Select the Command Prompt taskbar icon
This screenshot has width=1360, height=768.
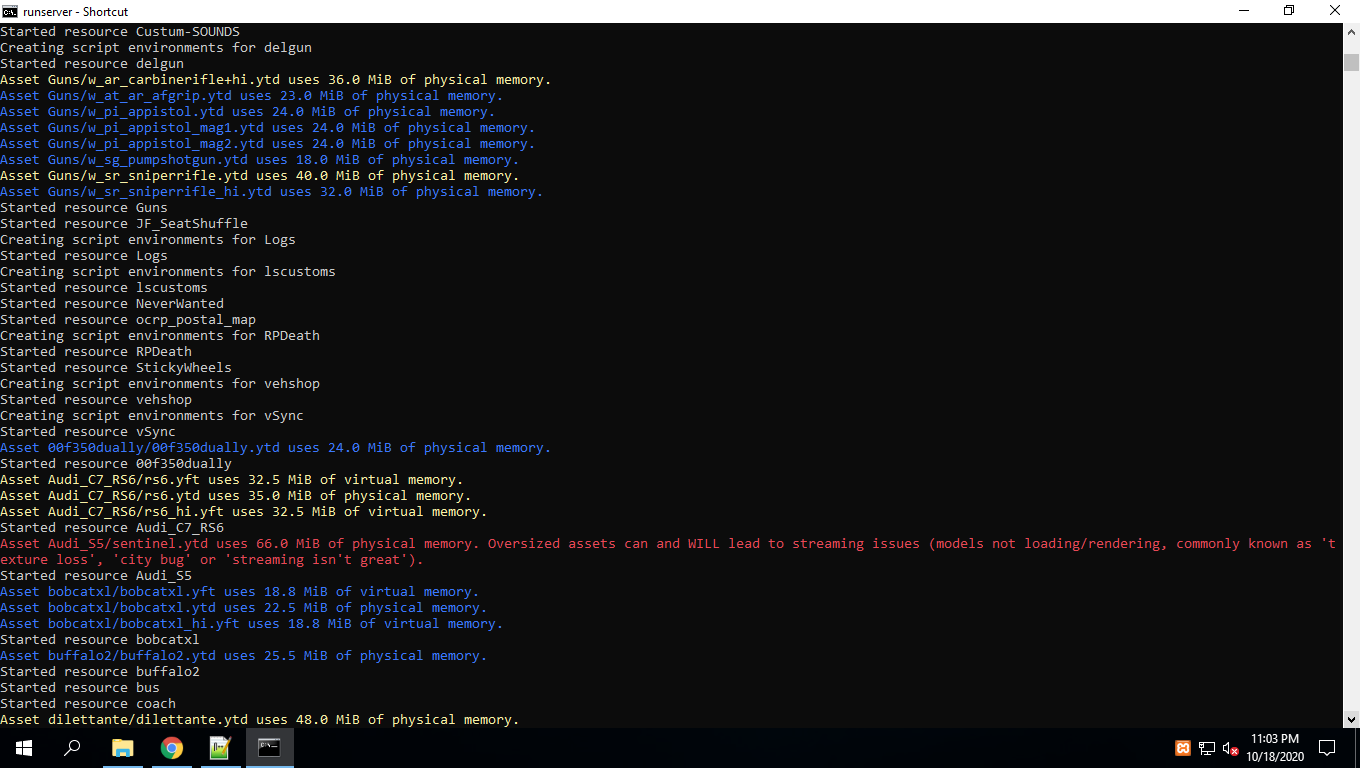269,748
